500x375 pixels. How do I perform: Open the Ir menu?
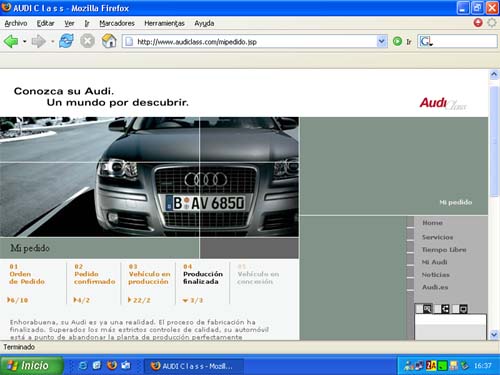click(87, 23)
